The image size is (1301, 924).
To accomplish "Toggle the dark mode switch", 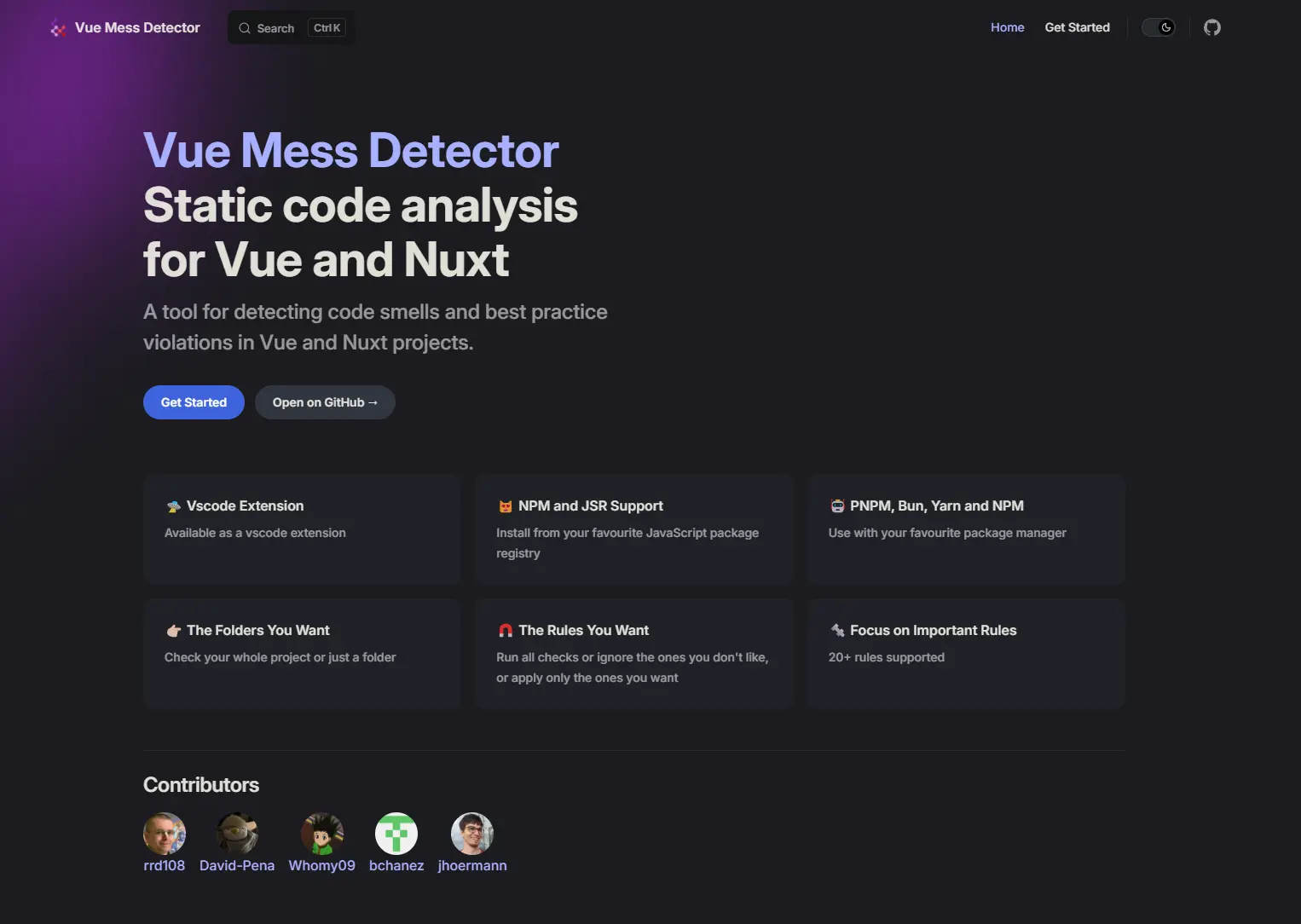I will click(x=1158, y=27).
